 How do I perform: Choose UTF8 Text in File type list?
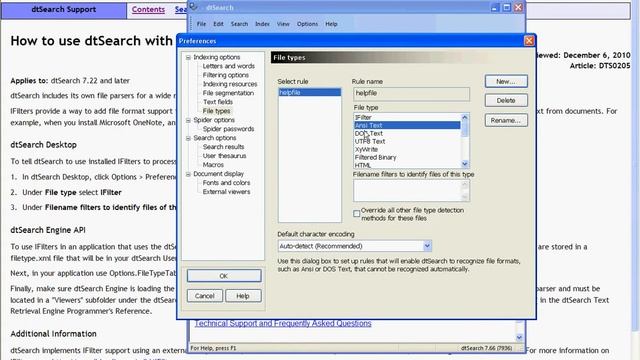(407, 141)
